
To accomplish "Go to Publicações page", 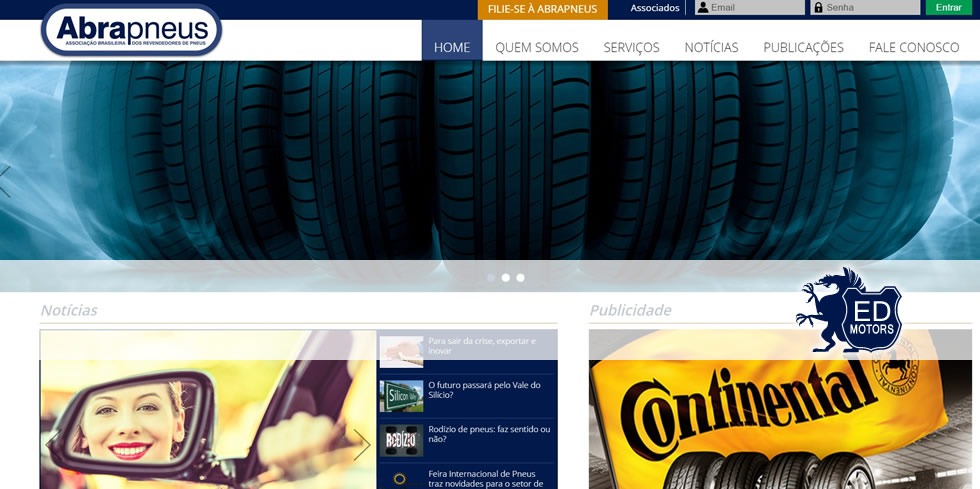I will coord(803,47).
